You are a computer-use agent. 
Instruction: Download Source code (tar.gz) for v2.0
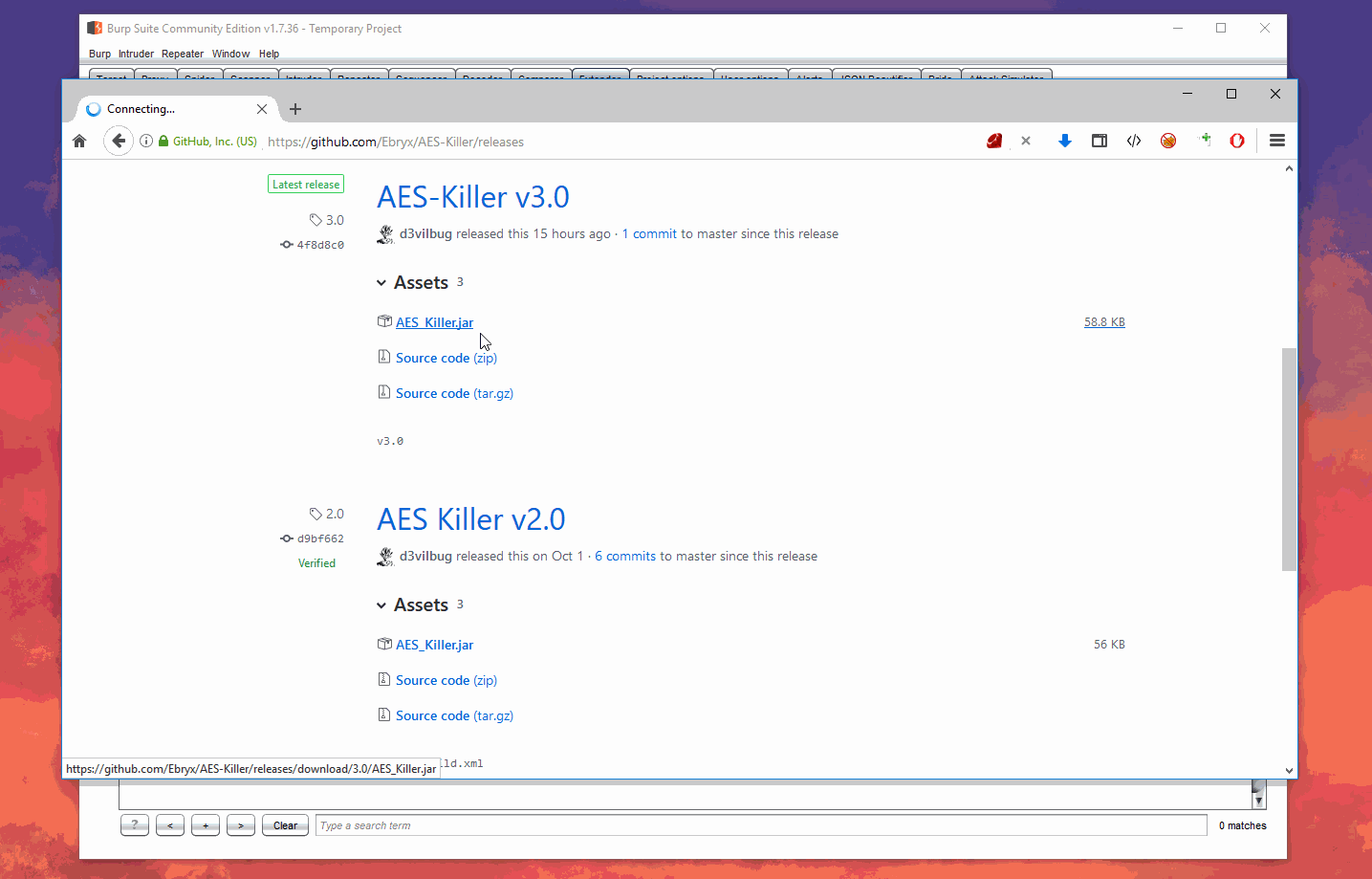tap(454, 715)
